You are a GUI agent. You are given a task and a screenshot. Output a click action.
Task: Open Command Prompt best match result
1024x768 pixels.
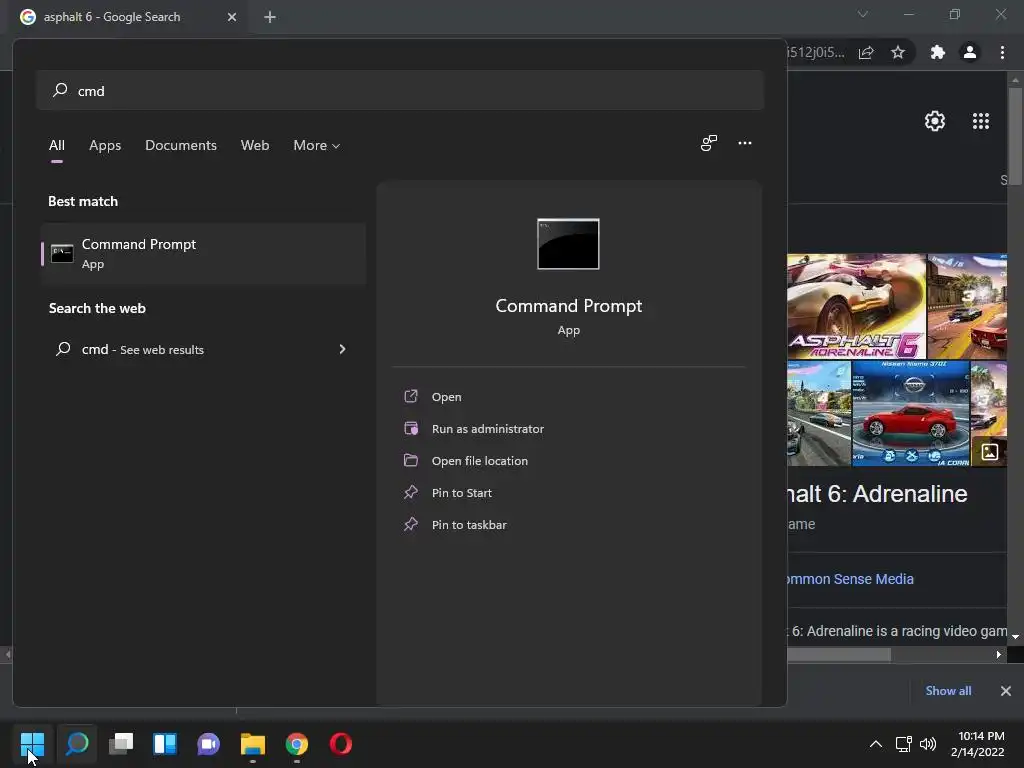coord(203,253)
